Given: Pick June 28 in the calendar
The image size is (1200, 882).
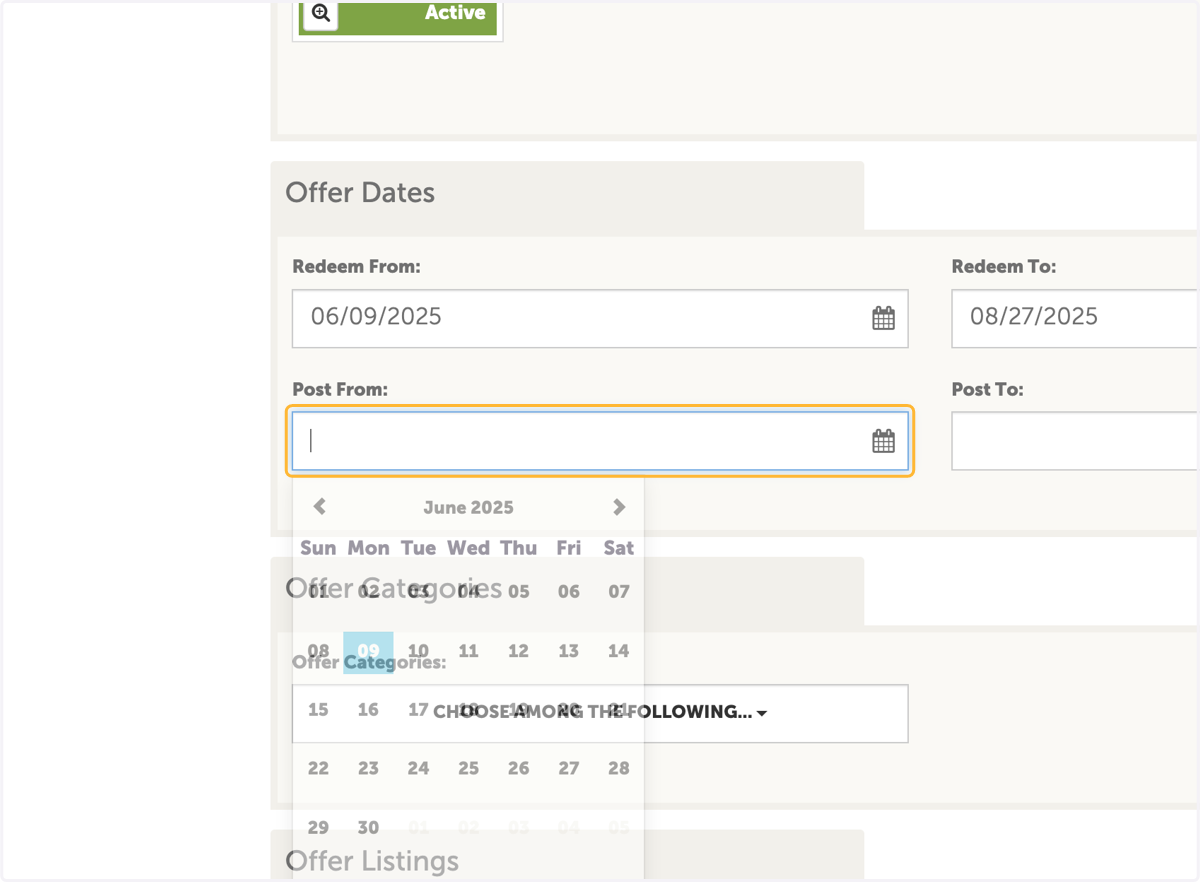Looking at the screenshot, I should (619, 769).
